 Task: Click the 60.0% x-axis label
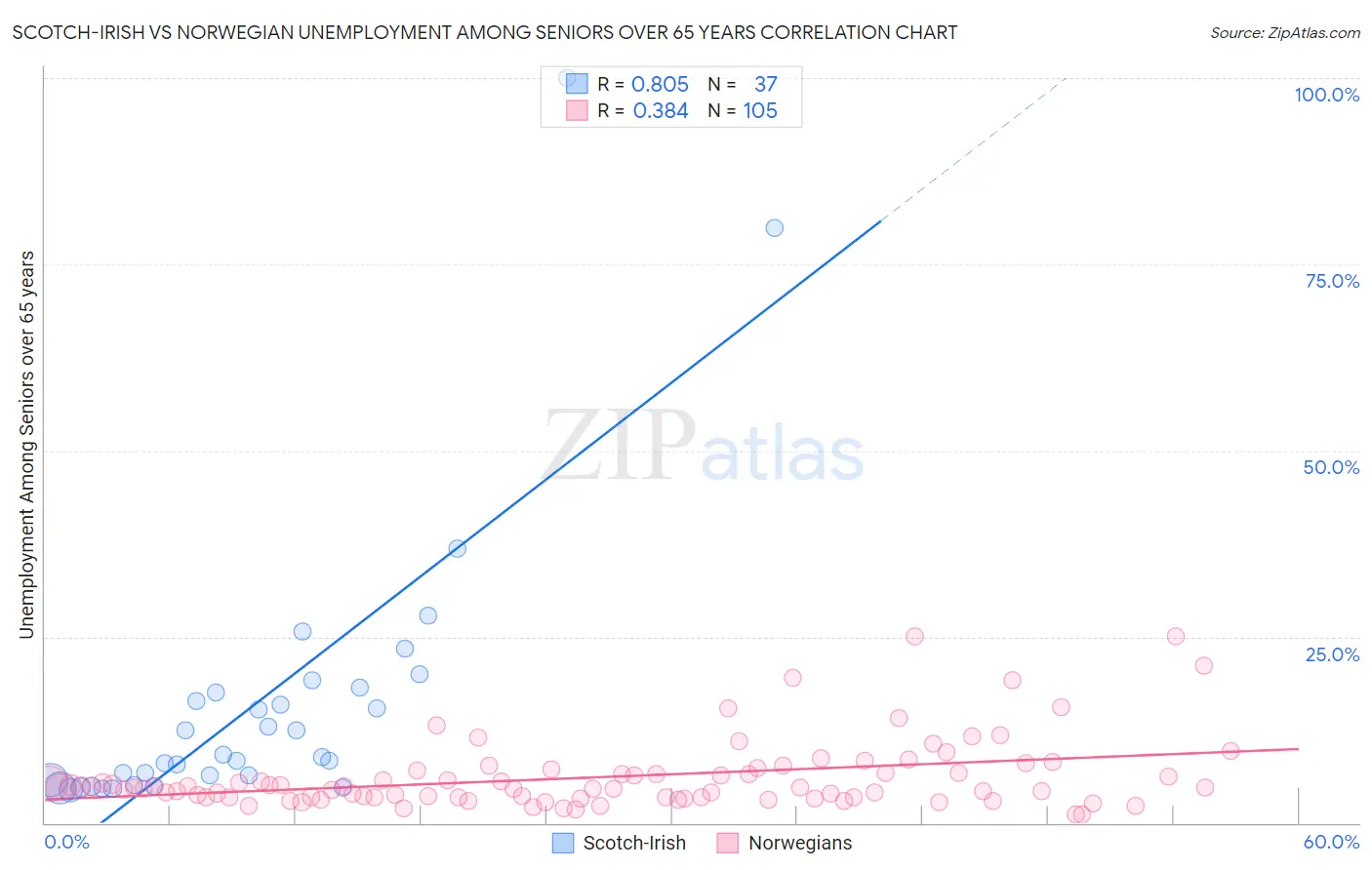tap(1331, 842)
